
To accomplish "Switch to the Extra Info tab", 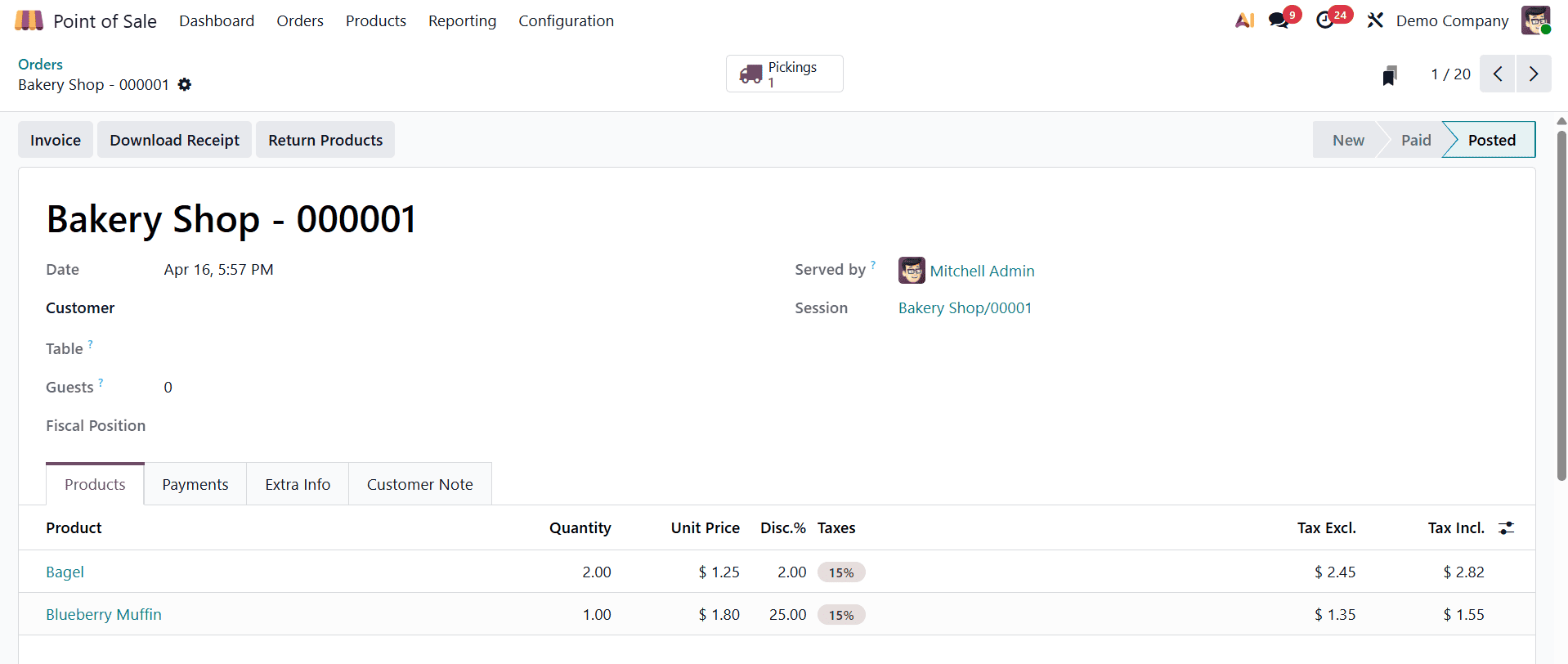I will [x=298, y=484].
